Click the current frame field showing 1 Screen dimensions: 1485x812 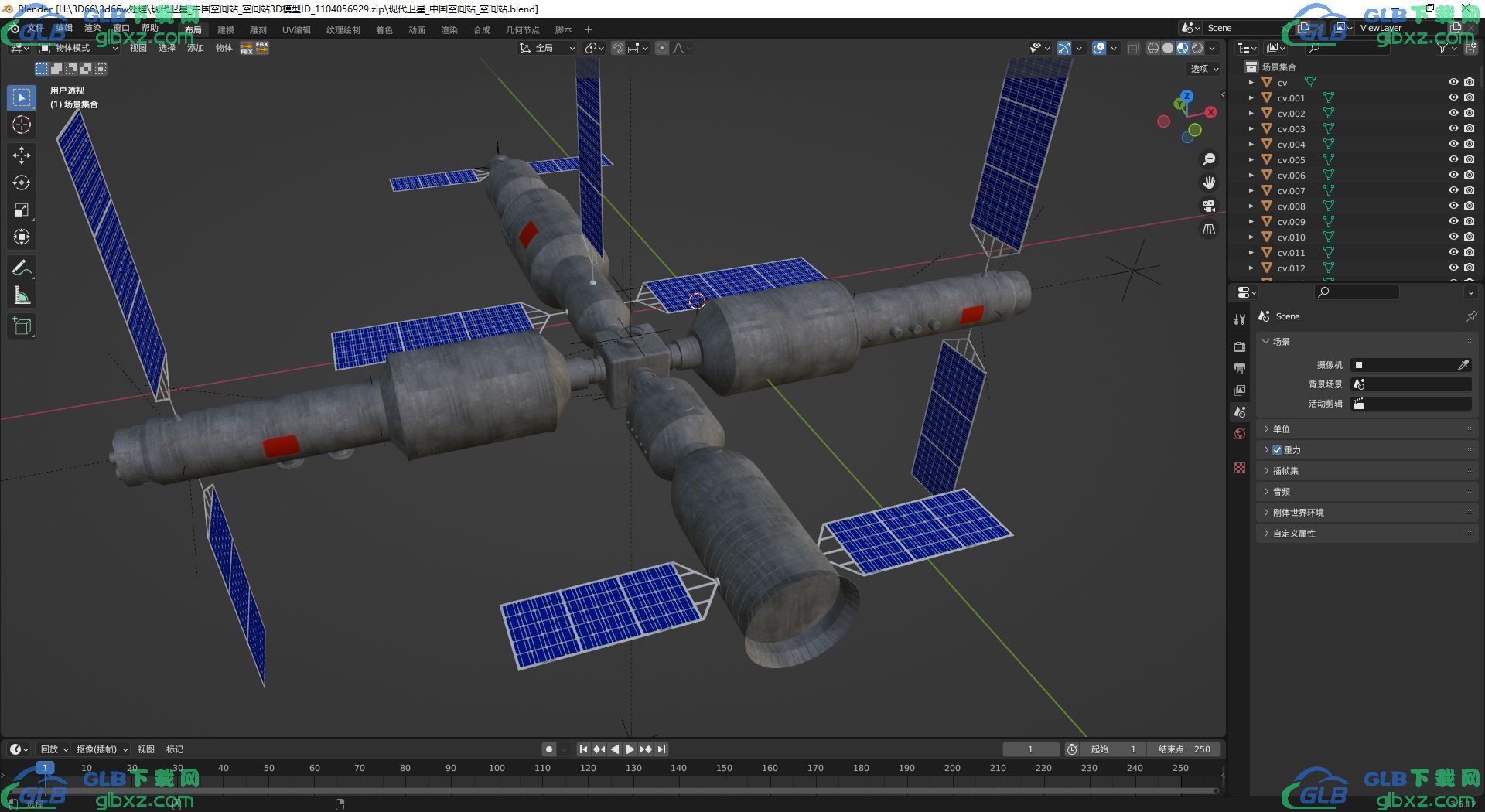pos(1031,749)
